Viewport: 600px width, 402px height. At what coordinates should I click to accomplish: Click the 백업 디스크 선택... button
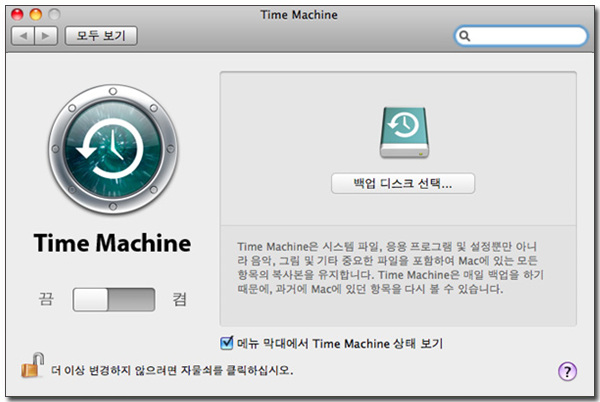403,184
